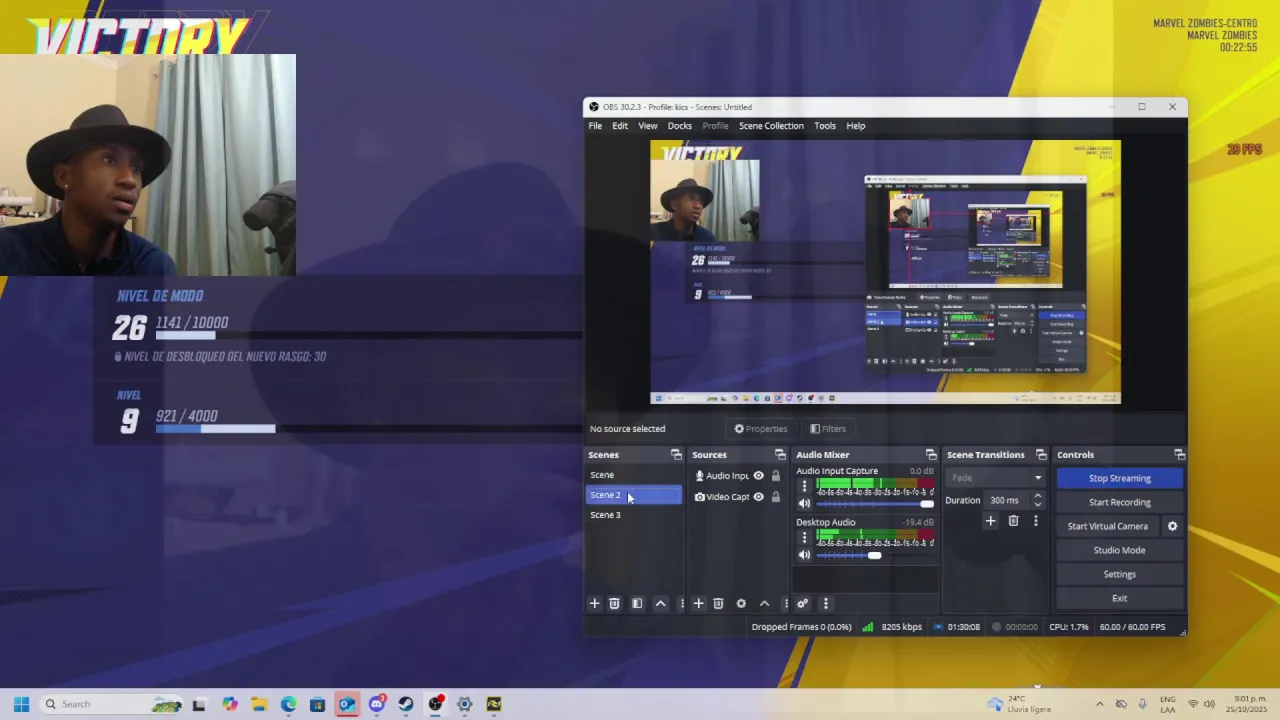This screenshot has height=720, width=1280.
Task: Adjust Audio Input Capture volume slider
Action: [875, 503]
